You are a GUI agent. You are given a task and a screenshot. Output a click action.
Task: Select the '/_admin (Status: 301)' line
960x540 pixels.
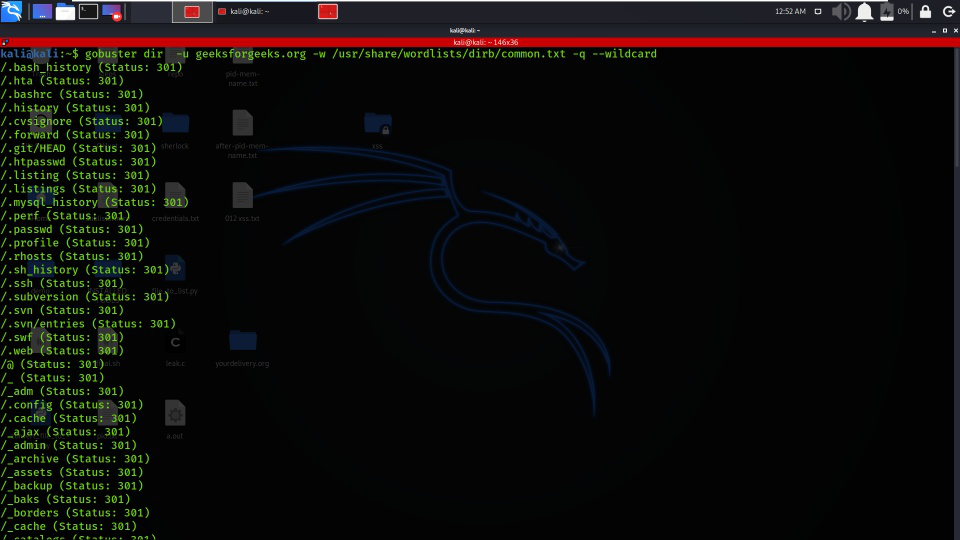(69, 444)
